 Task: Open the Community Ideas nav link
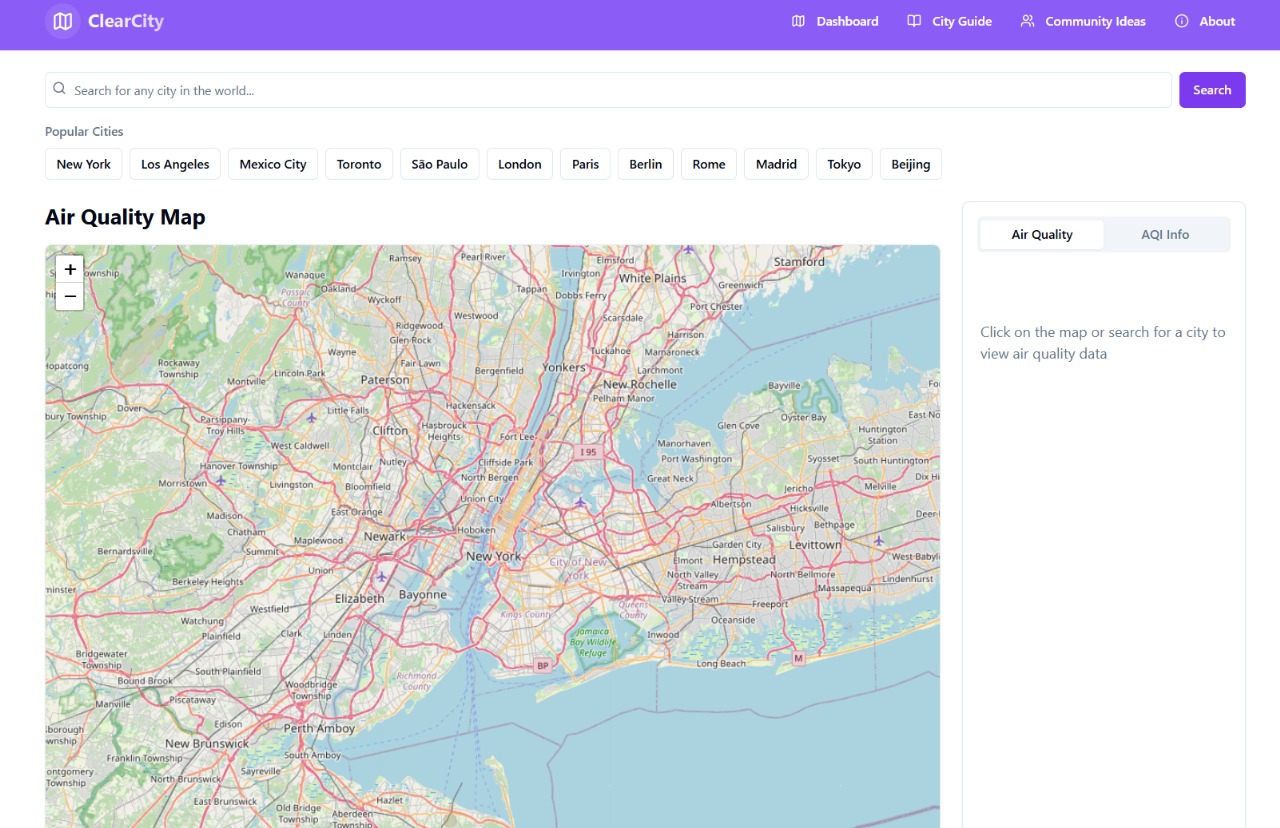(x=1095, y=21)
